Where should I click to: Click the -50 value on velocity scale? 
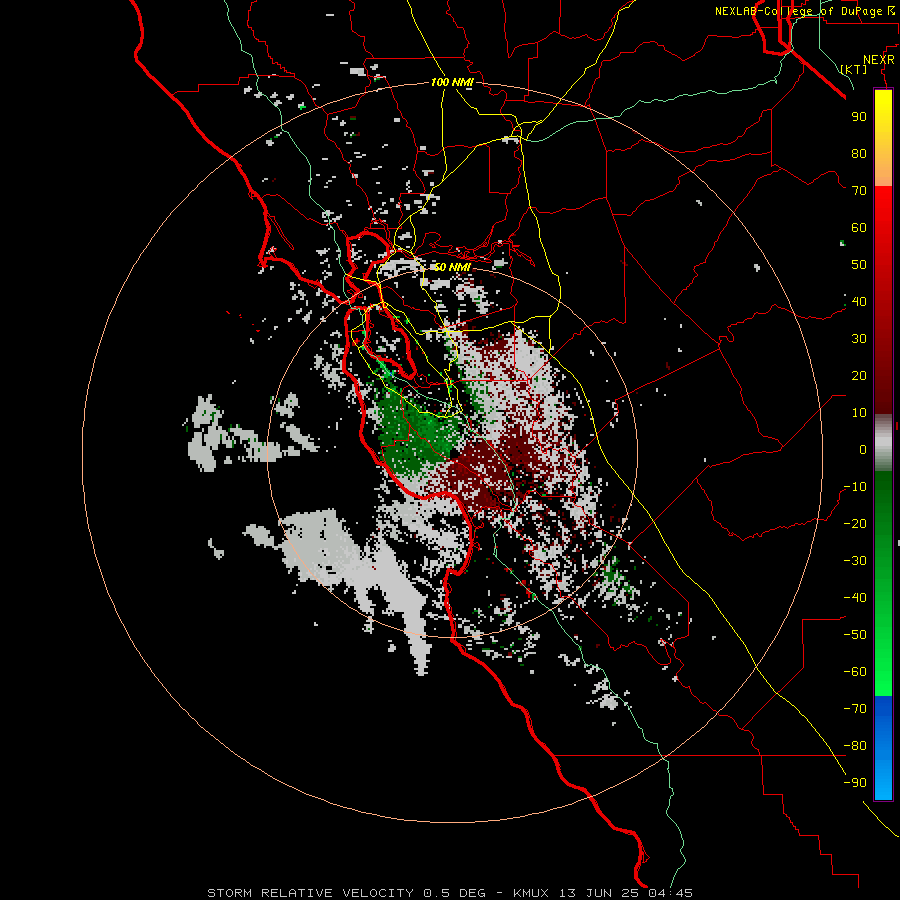click(855, 635)
